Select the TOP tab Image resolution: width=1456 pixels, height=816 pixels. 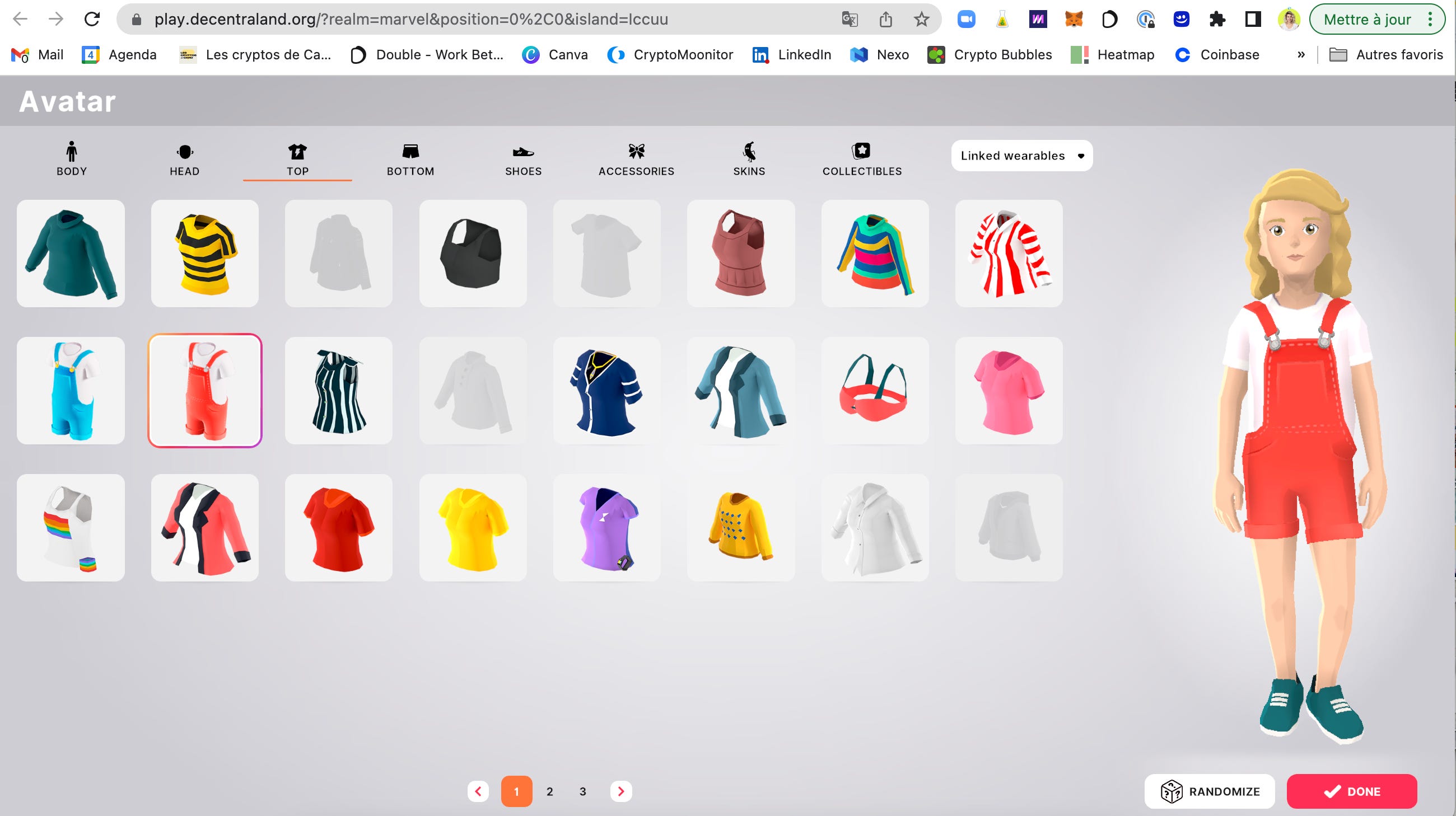point(297,159)
